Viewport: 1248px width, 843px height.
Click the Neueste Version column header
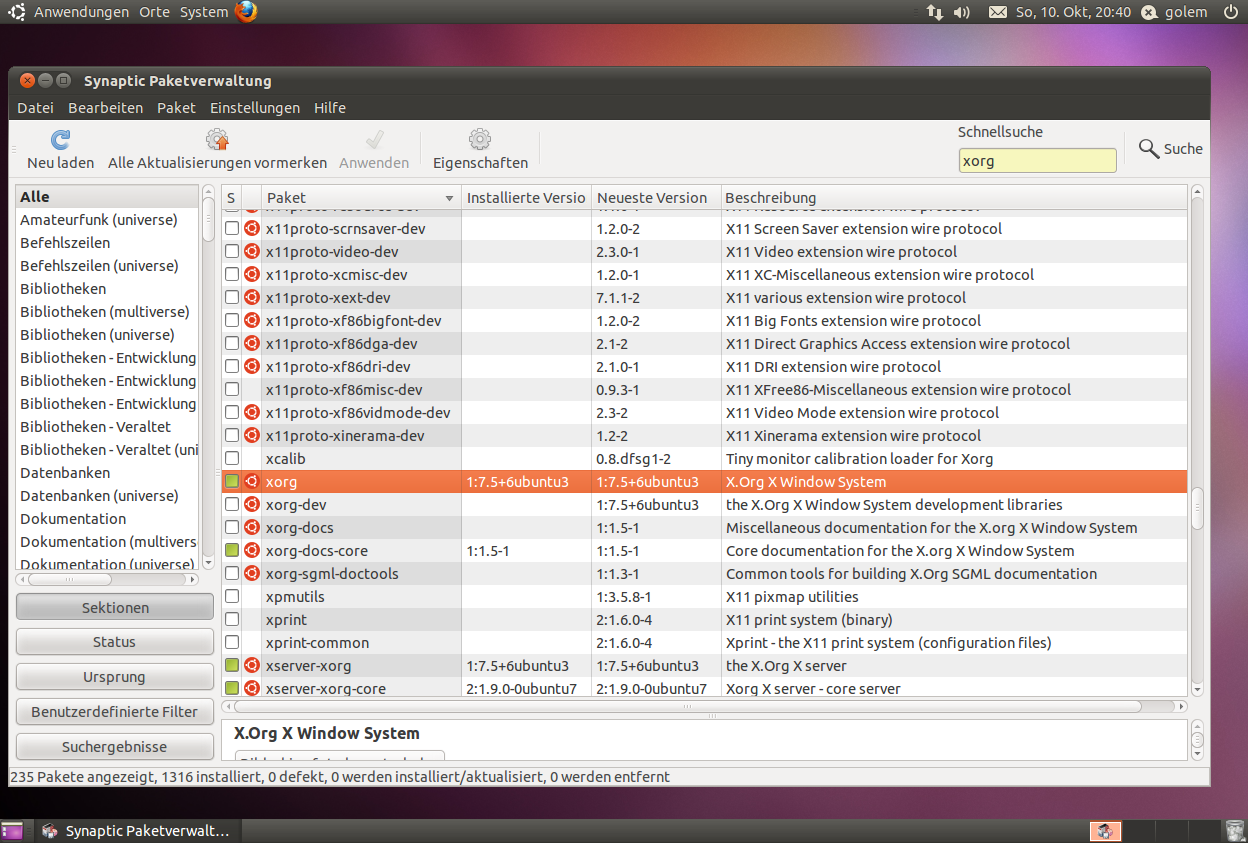656,198
